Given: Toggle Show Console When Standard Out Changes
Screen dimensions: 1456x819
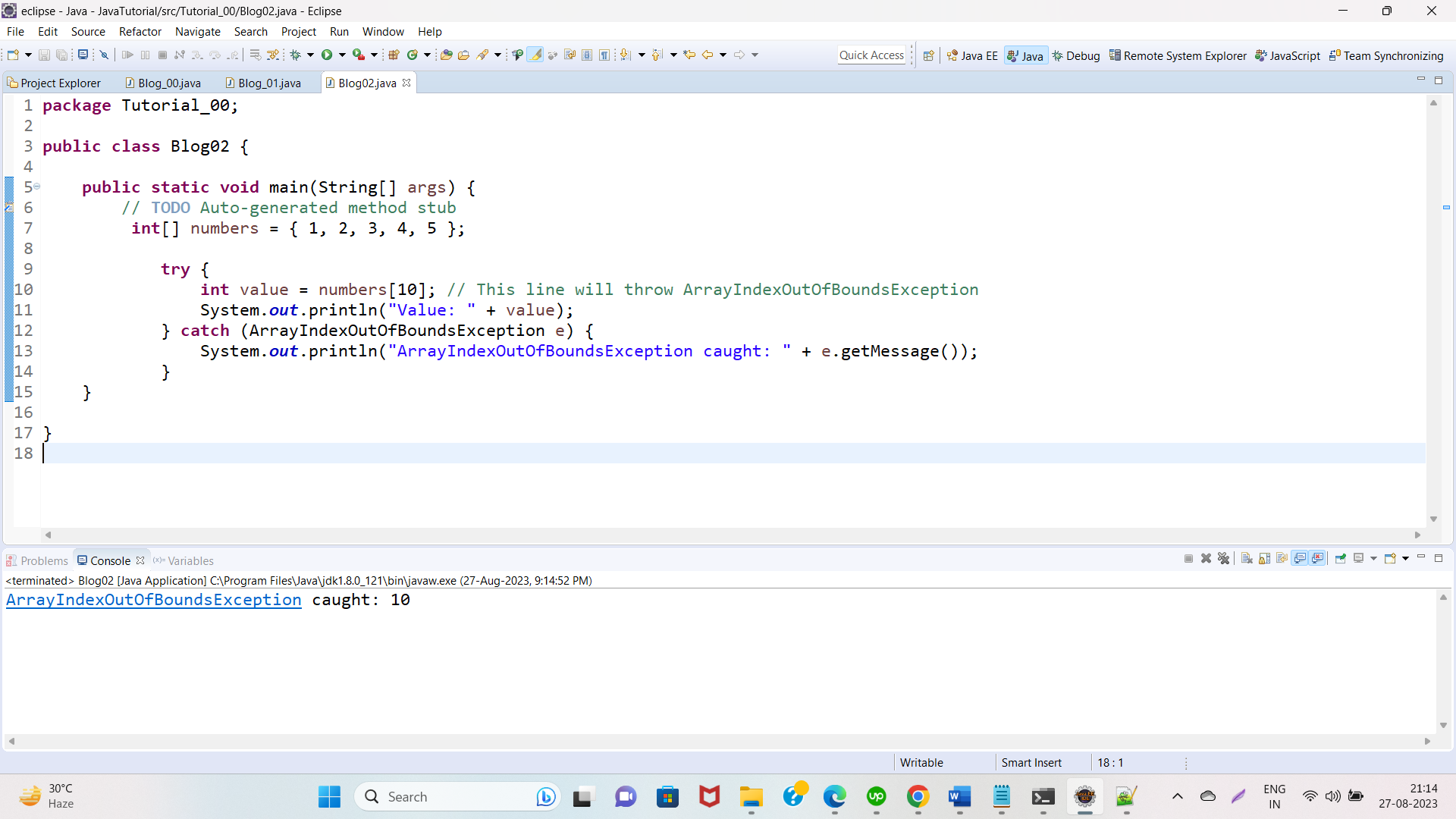Looking at the screenshot, I should tap(1300, 558).
